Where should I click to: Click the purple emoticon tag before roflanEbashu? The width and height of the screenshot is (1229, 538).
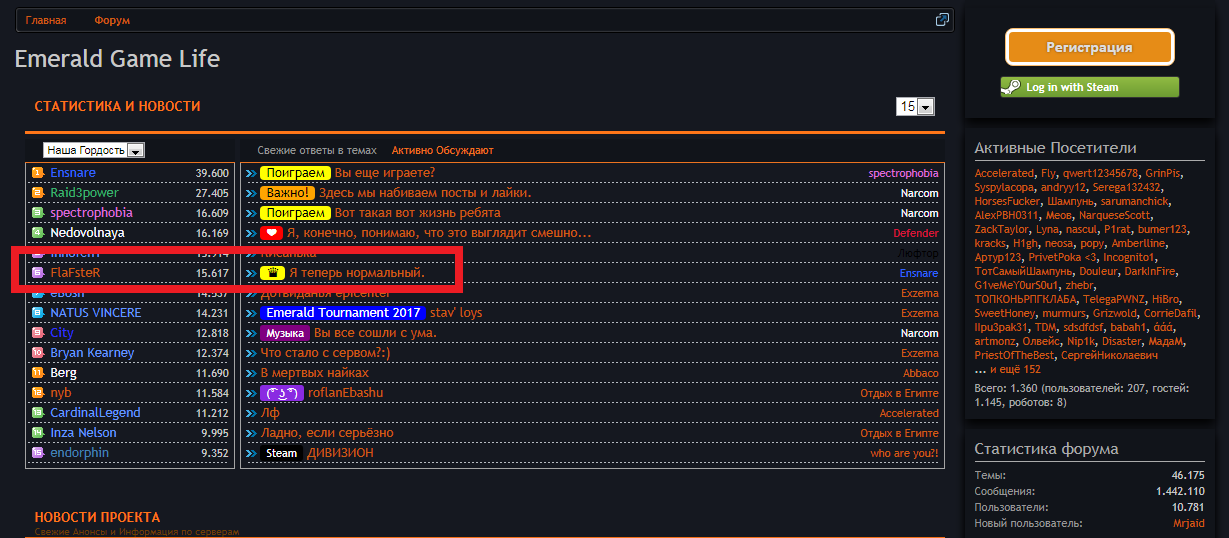(x=281, y=393)
